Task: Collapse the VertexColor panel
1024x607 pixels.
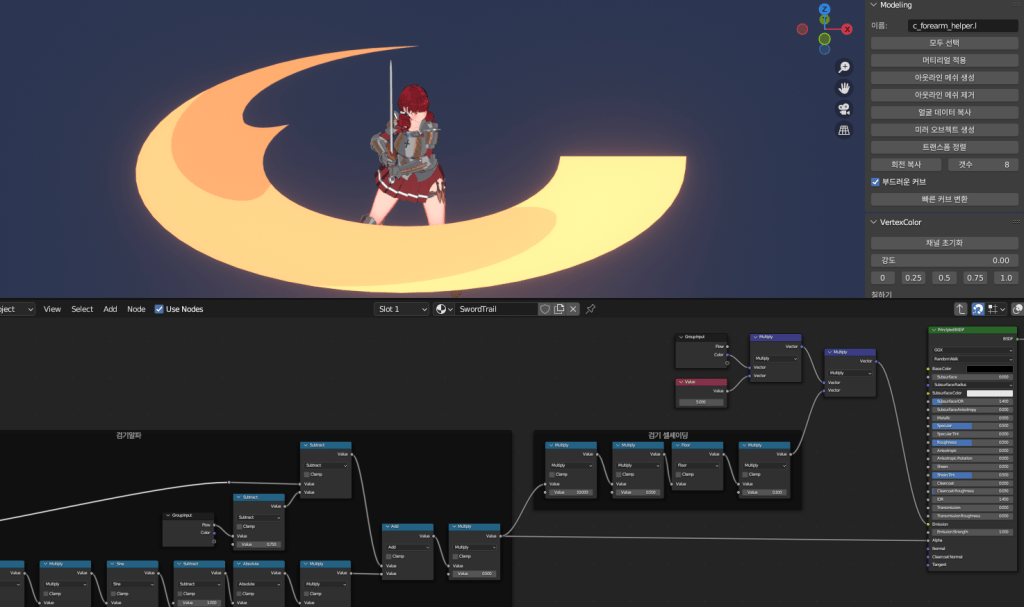Action: point(872,222)
